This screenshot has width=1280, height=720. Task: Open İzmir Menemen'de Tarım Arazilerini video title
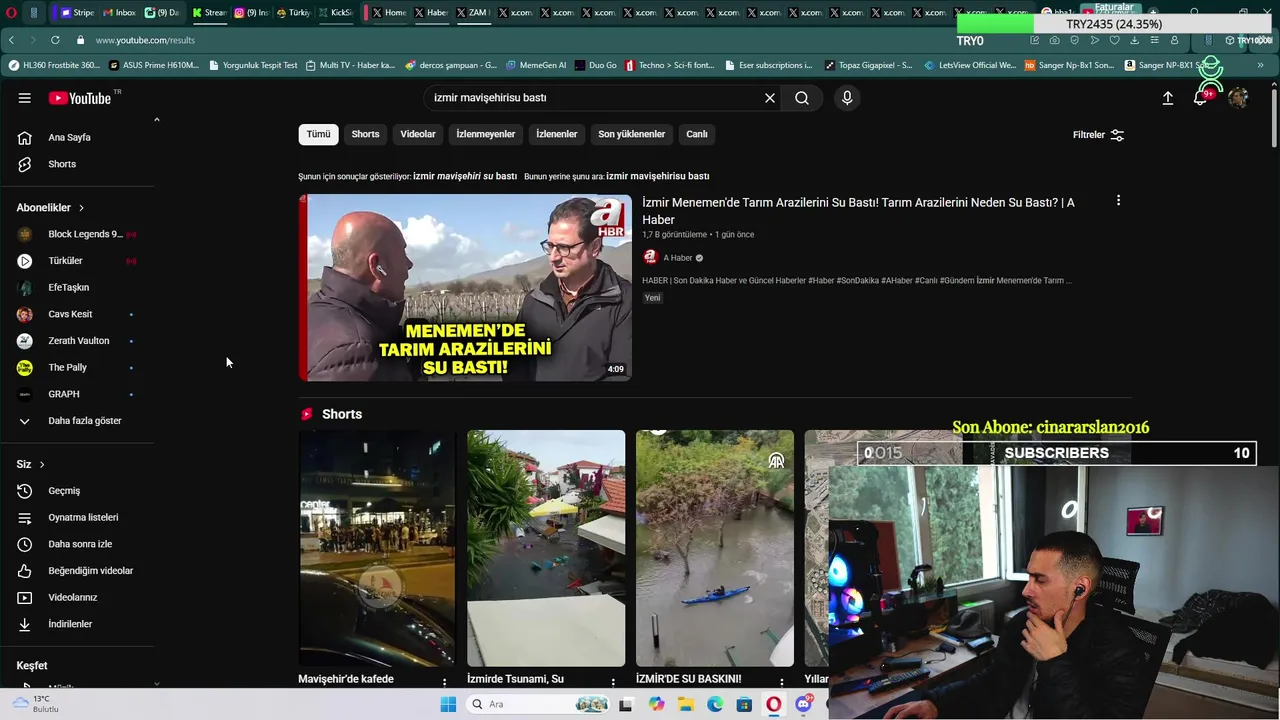[858, 211]
